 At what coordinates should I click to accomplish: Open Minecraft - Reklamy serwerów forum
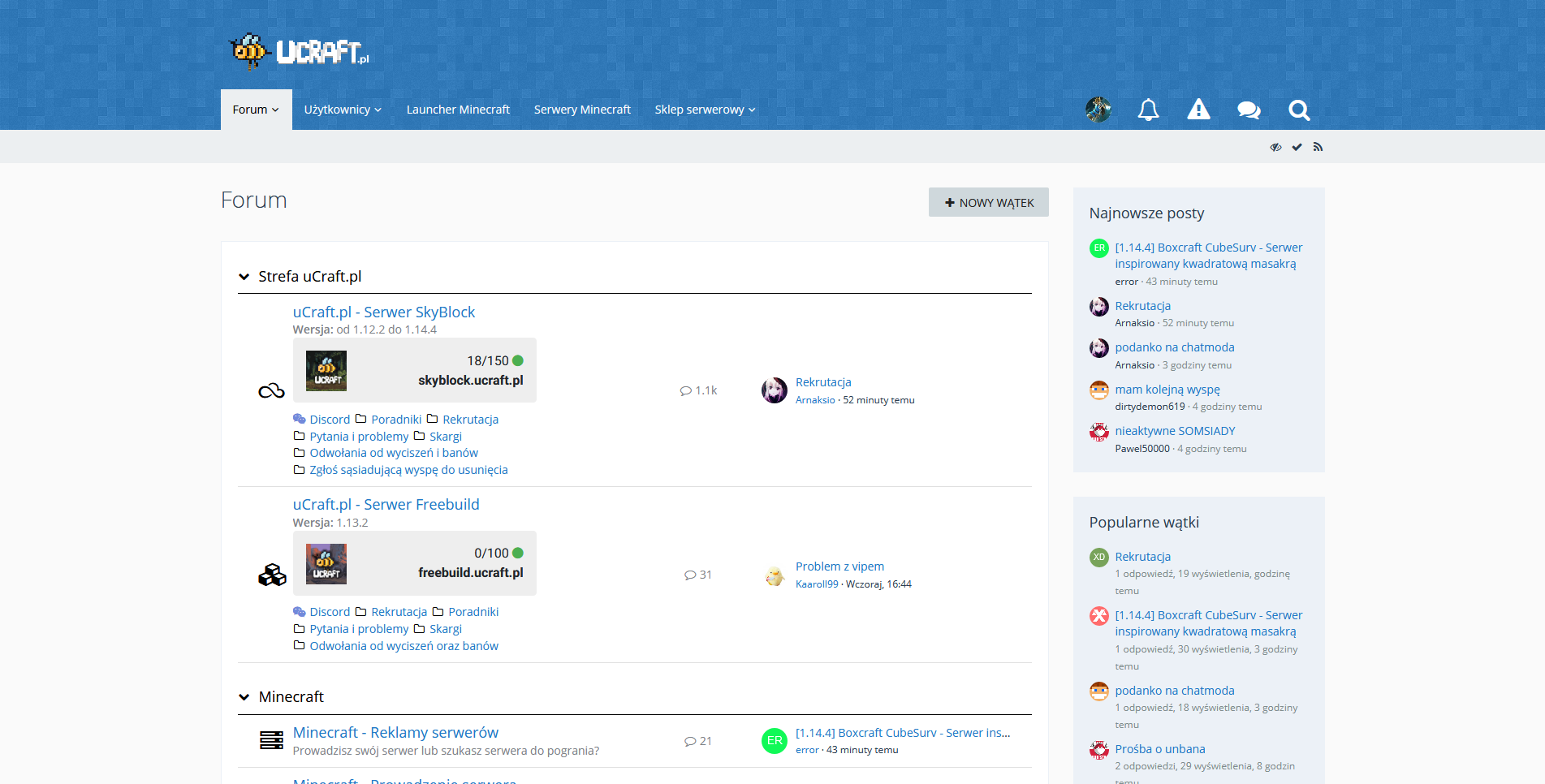click(395, 733)
